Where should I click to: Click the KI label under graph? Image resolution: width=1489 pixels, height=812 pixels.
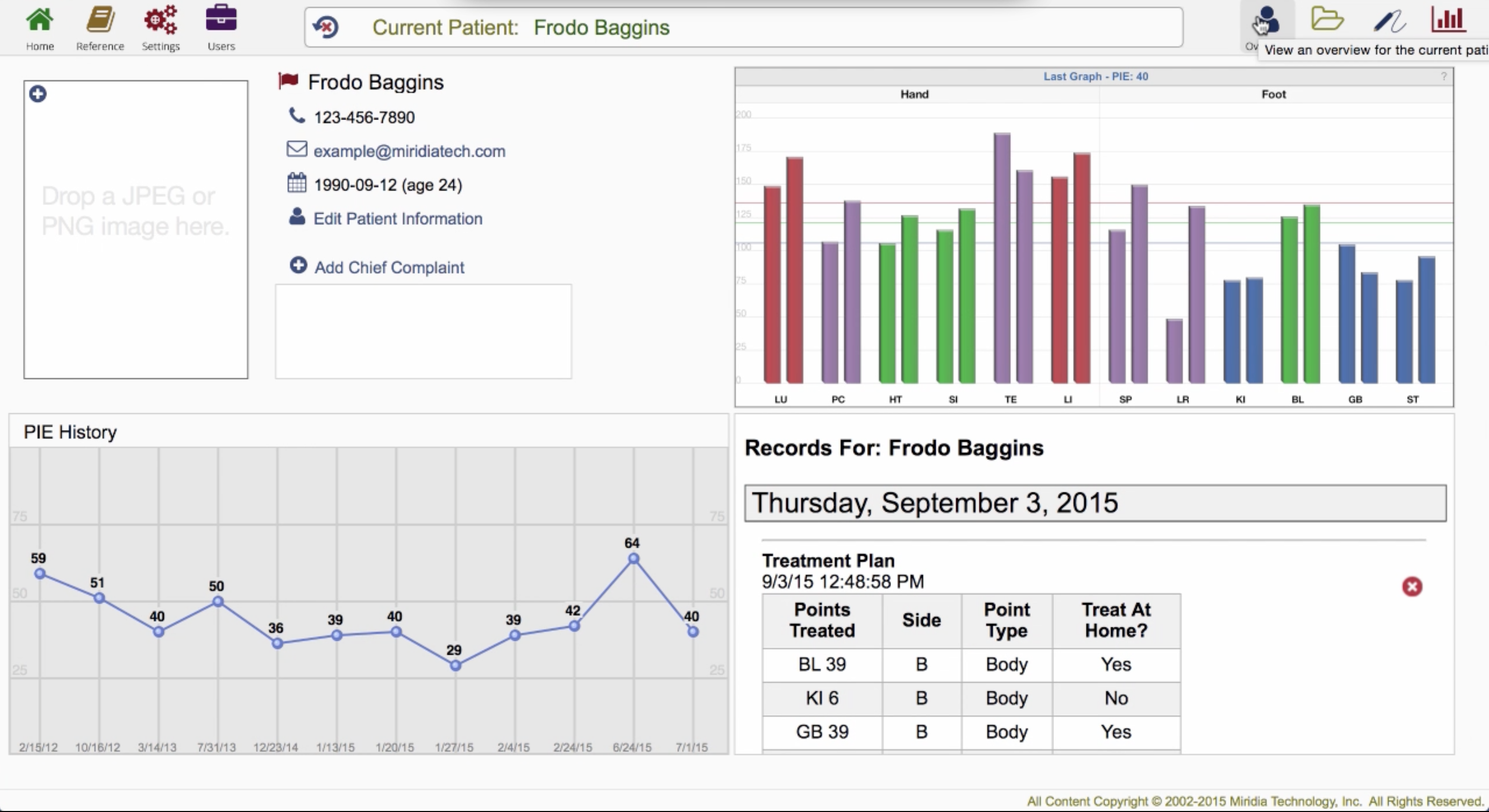(x=1240, y=399)
